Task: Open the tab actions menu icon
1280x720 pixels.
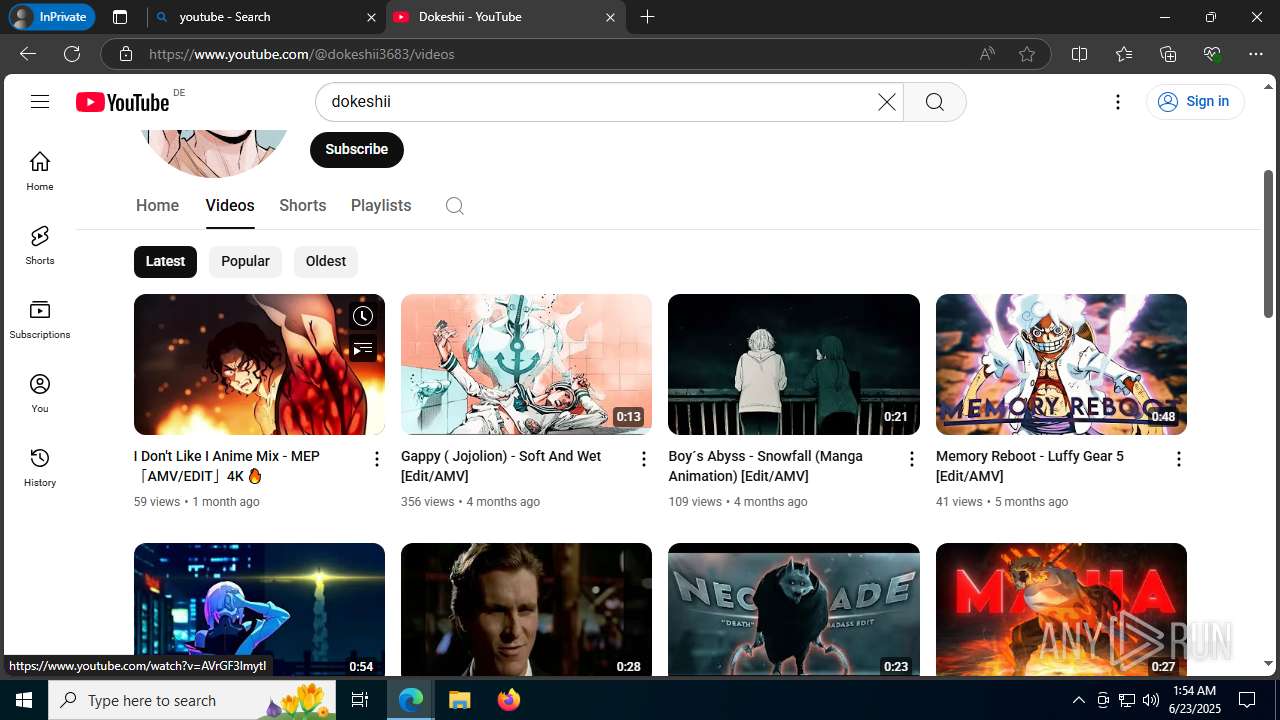Action: click(x=120, y=17)
